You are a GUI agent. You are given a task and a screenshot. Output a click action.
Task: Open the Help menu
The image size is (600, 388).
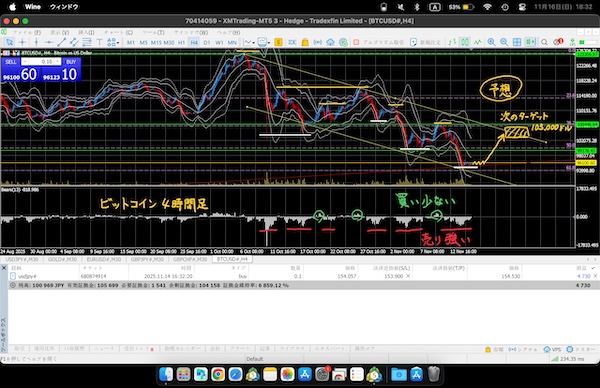pyautogui.click(x=228, y=33)
